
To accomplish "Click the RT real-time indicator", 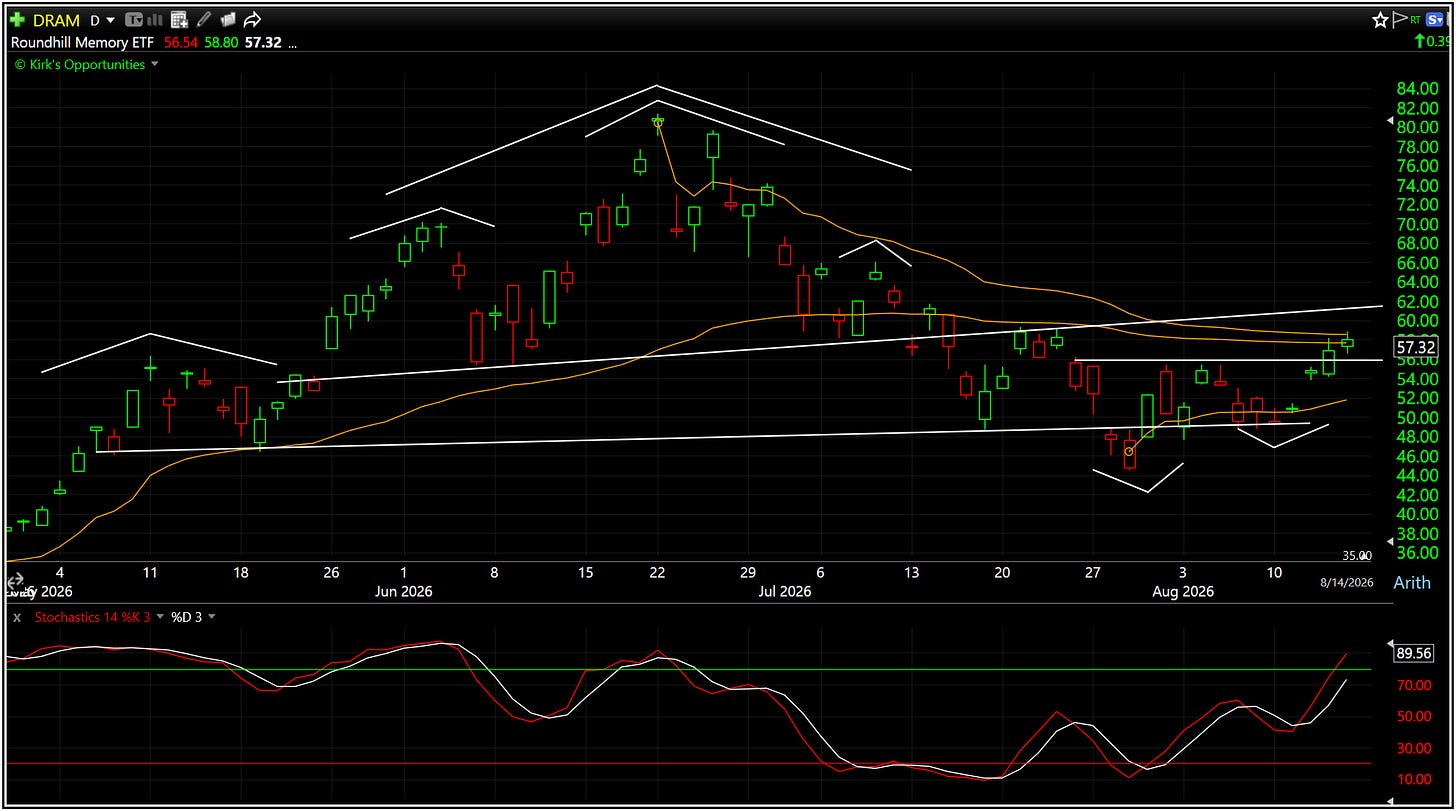I will tap(1415, 19).
